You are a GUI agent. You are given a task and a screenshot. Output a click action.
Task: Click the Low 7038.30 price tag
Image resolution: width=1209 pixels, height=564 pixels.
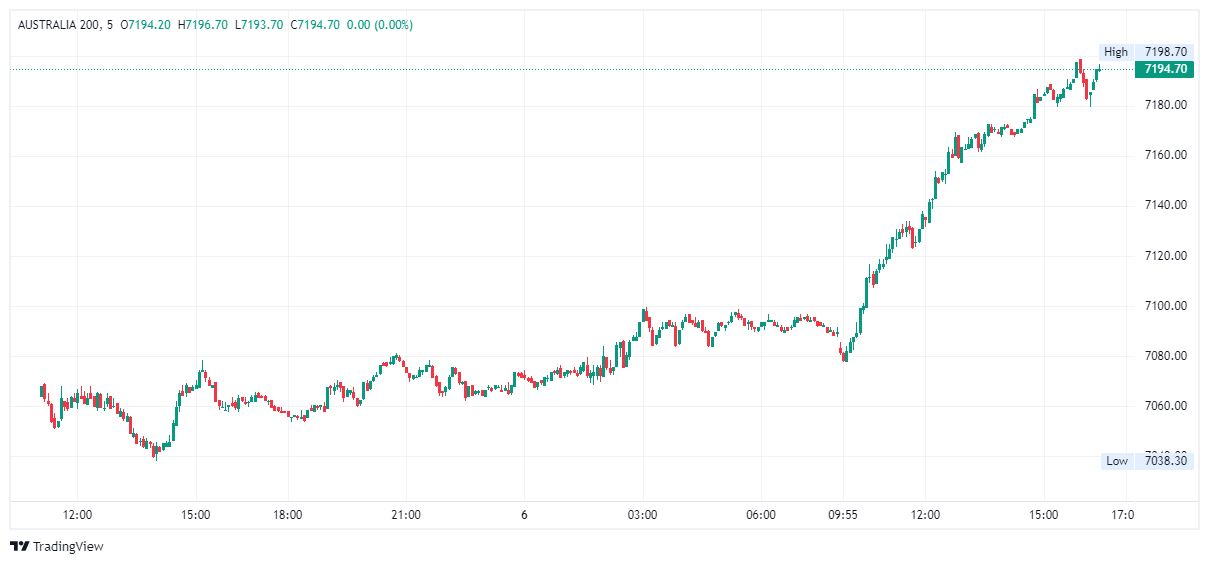1146,461
